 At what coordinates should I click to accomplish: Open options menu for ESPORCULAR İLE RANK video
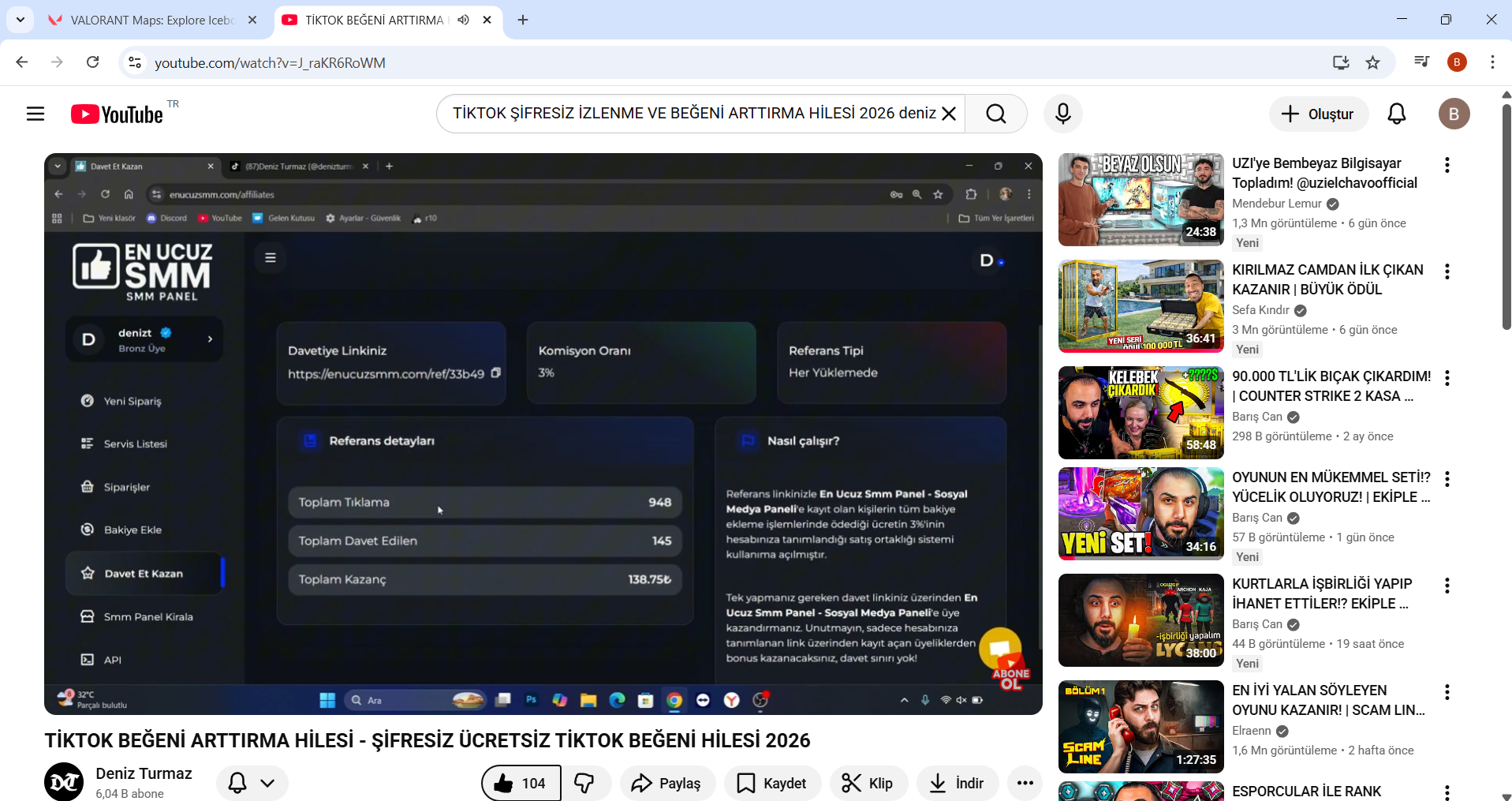pos(1447,792)
